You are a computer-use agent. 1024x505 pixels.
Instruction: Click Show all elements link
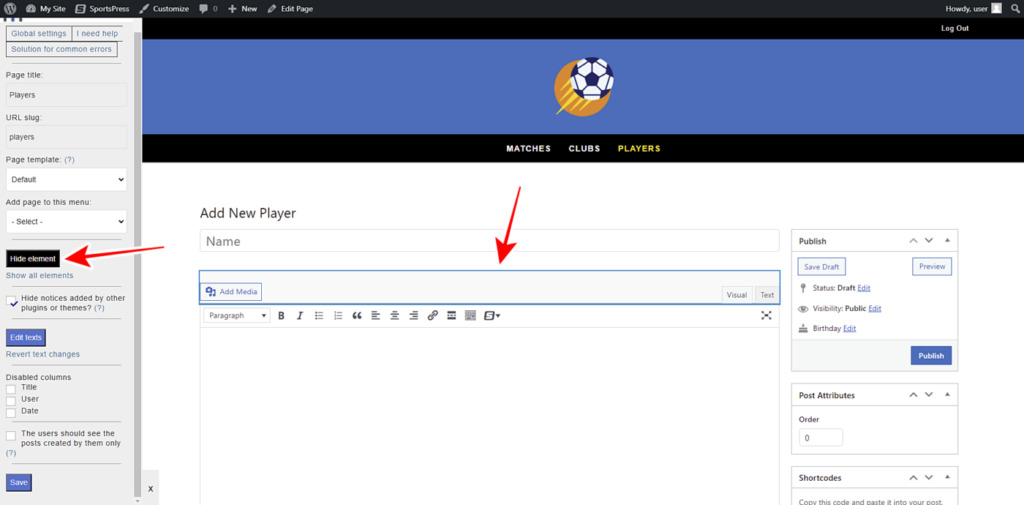coord(39,276)
